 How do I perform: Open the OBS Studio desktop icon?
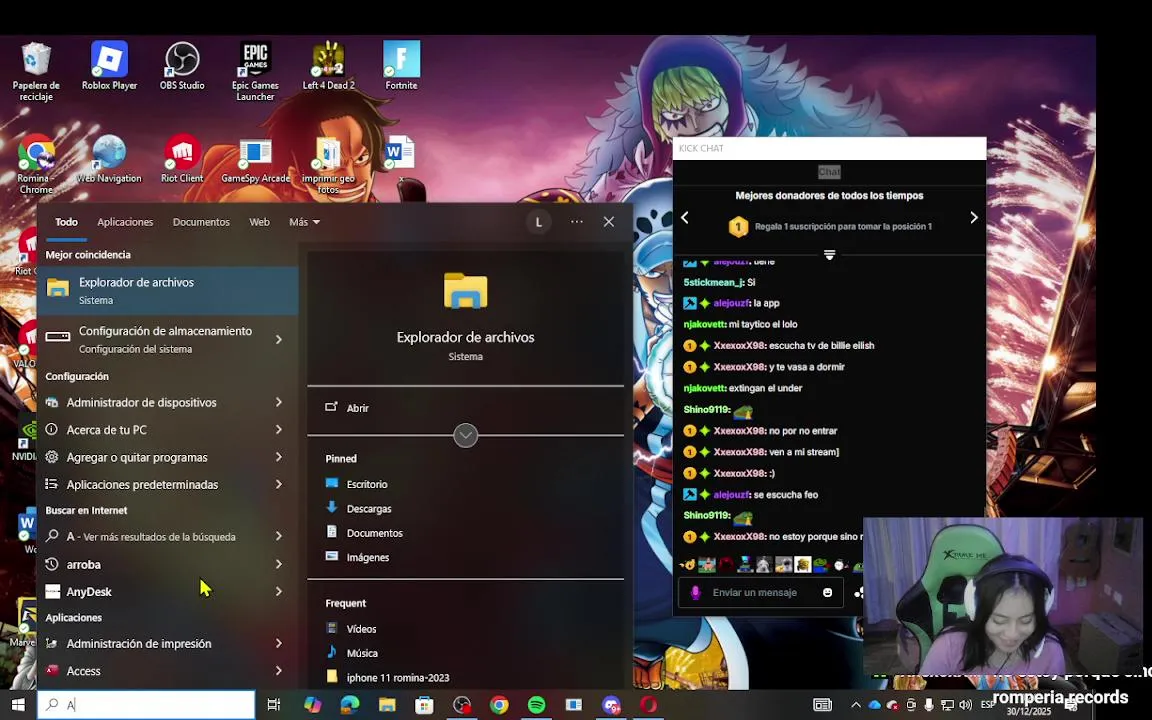coord(182,66)
